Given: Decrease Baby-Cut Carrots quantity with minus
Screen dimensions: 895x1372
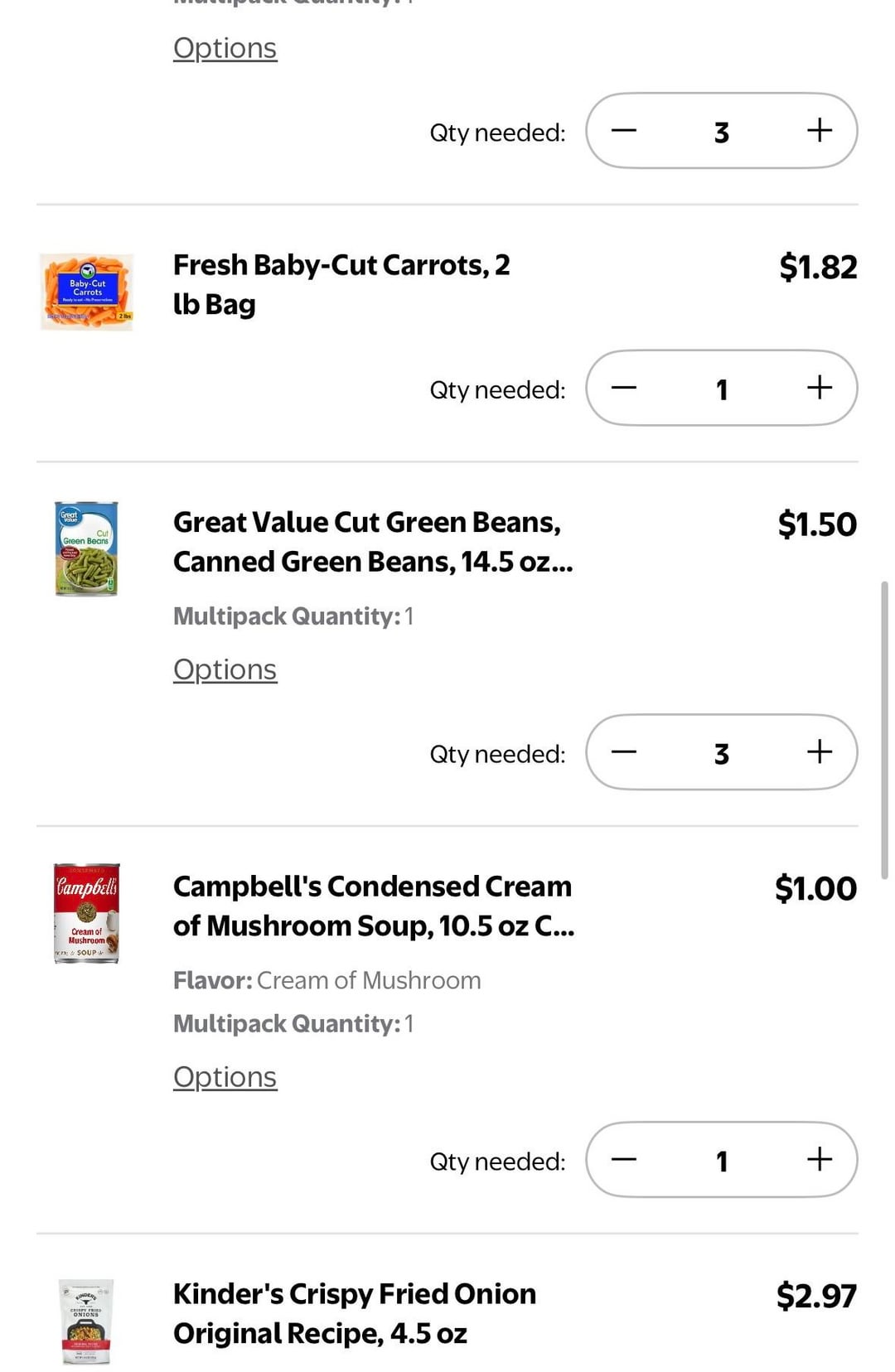Looking at the screenshot, I should 624,388.
